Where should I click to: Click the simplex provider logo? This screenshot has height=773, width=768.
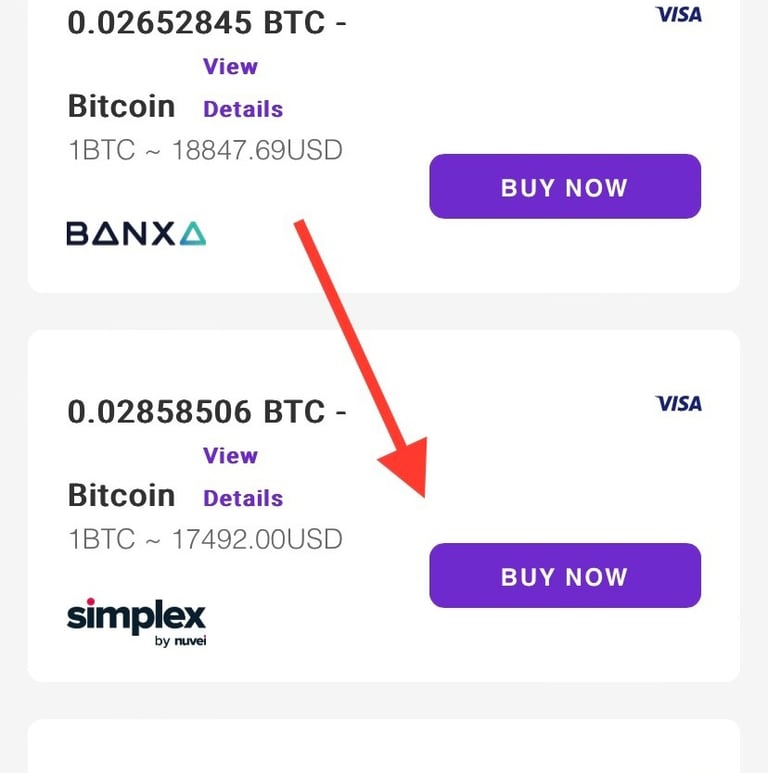pos(136,614)
